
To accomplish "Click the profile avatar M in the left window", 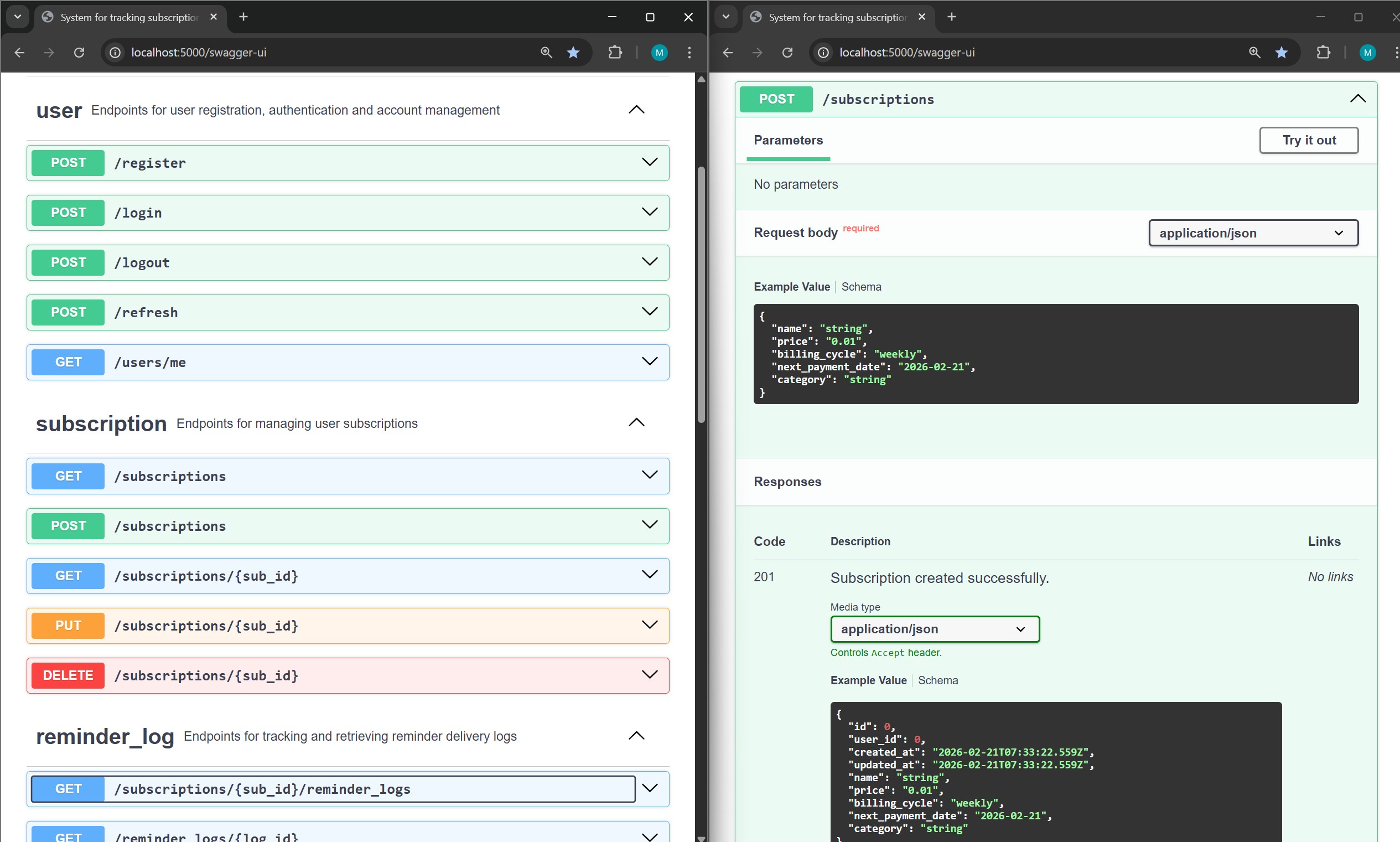I will click(x=659, y=52).
